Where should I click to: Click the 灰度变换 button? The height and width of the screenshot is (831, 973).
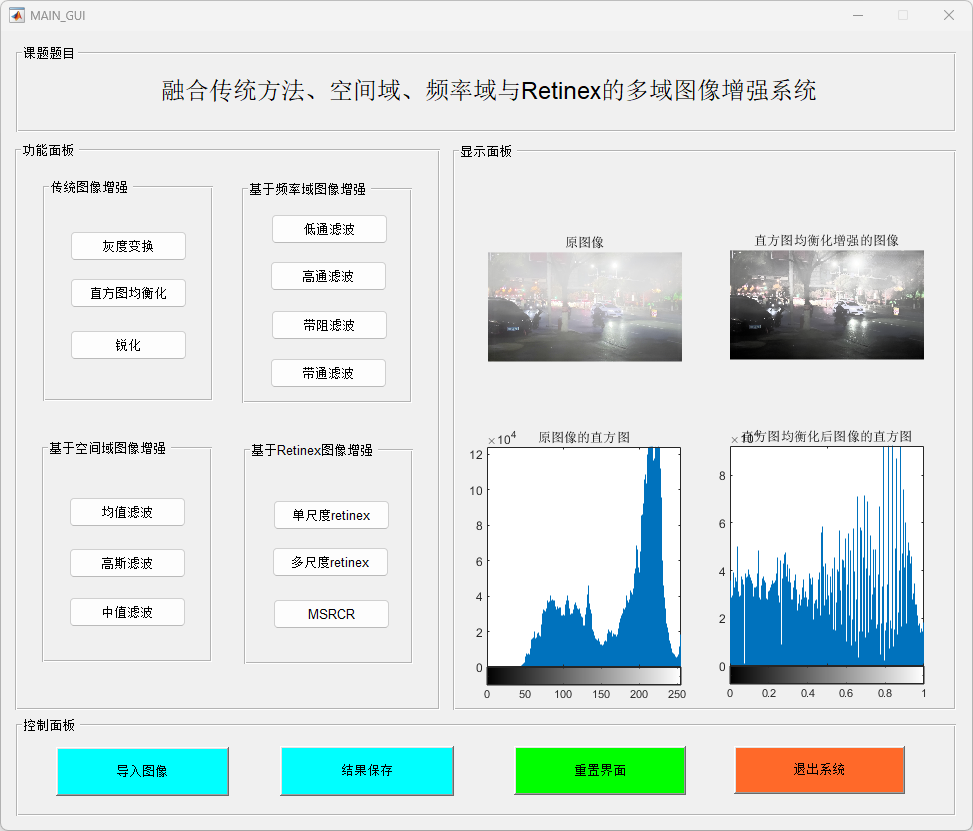click(x=128, y=246)
